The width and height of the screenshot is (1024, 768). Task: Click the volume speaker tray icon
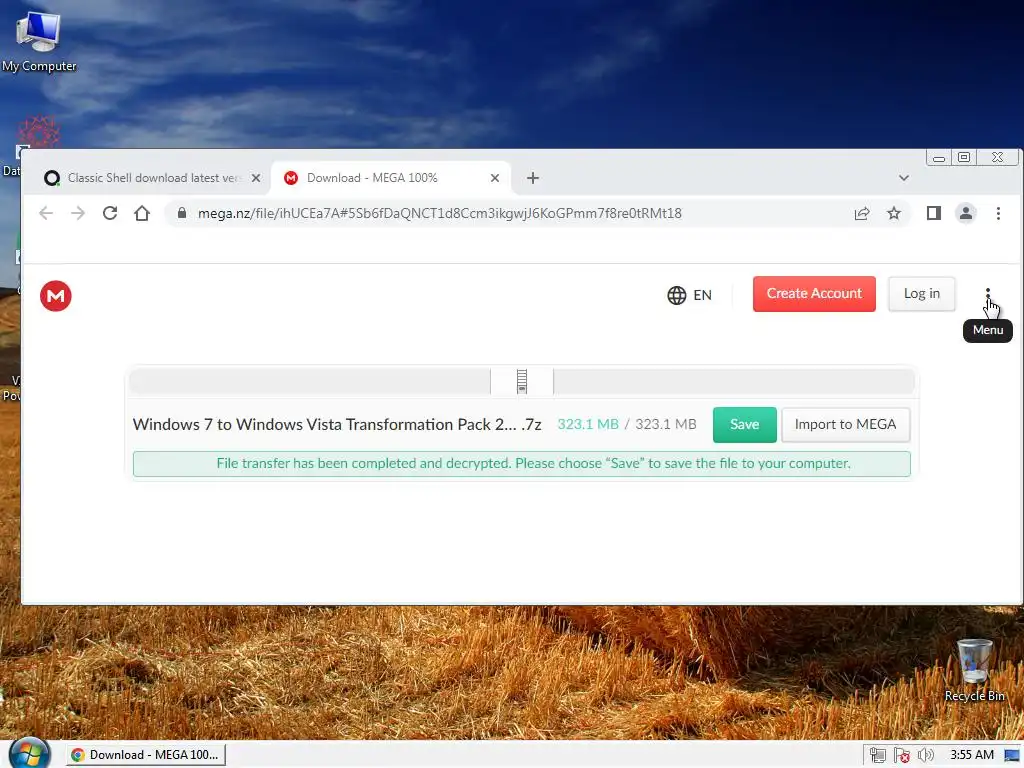click(x=925, y=756)
